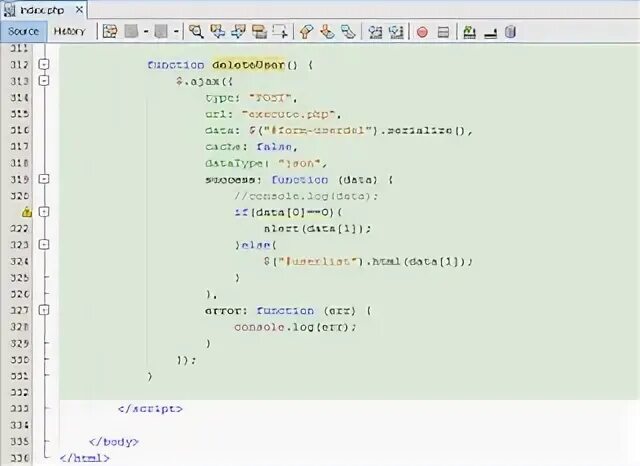Screen dimensions: 640x466
Task: Click the closing </html> tag
Action: (84, 458)
